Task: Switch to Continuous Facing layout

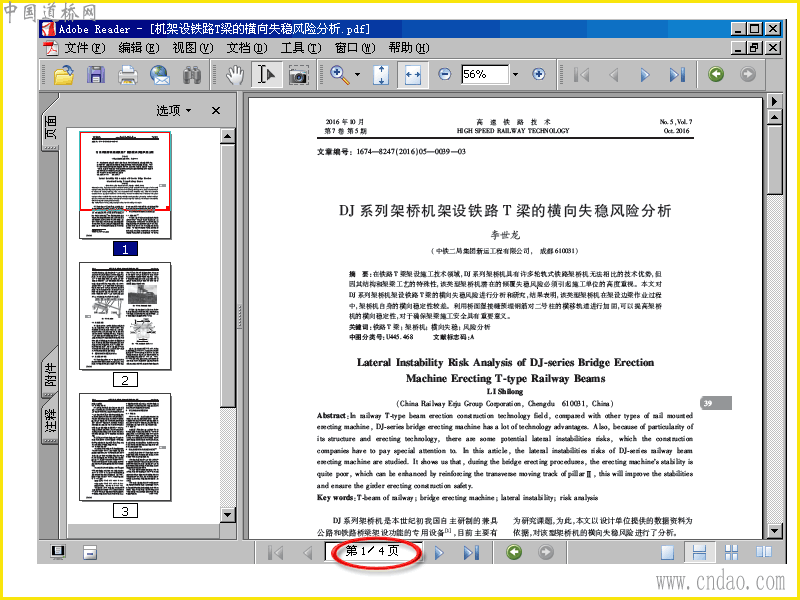Action: (x=731, y=552)
